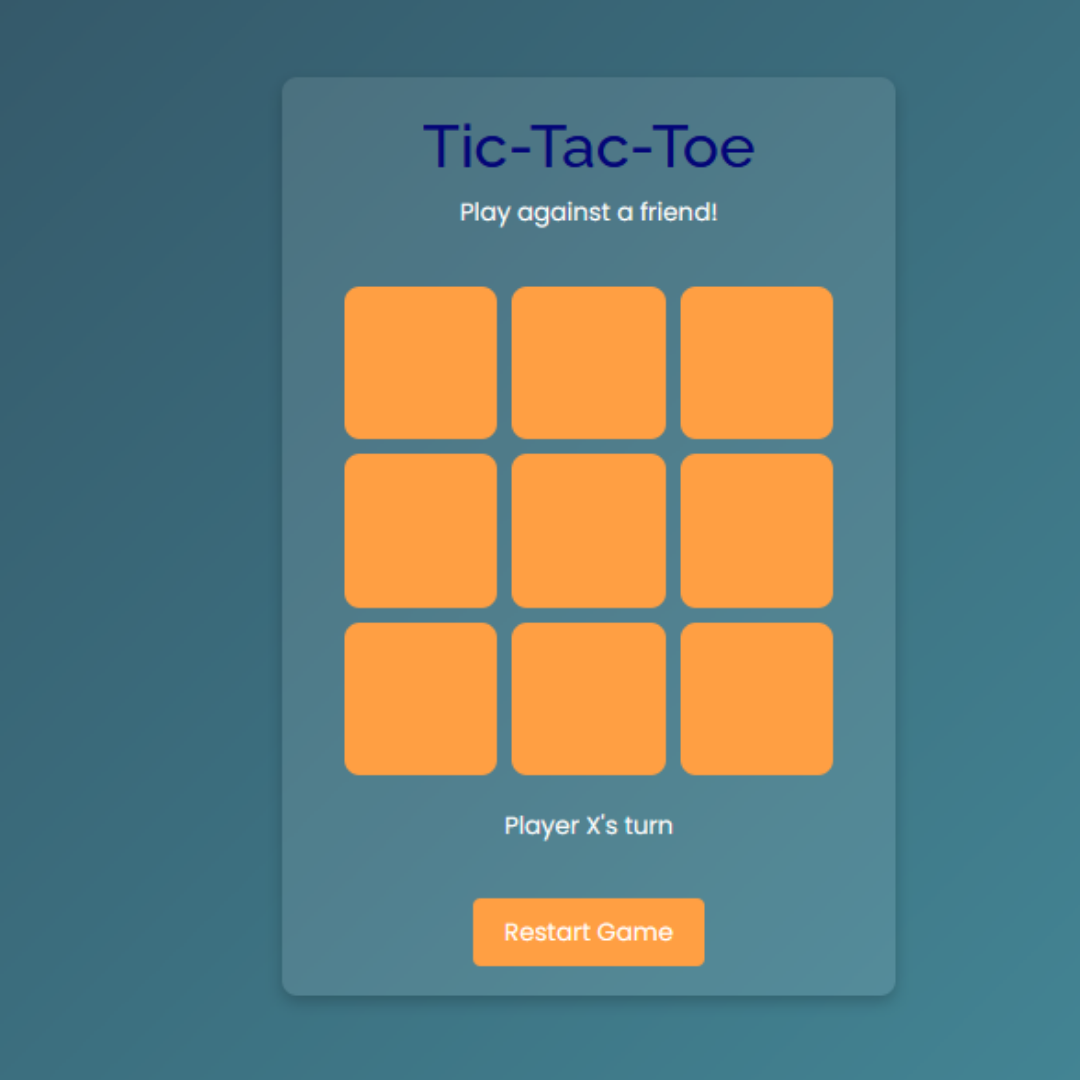This screenshot has width=1080, height=1080.
Task: Click the Tic-Tac-Toe title
Action: click(x=588, y=146)
